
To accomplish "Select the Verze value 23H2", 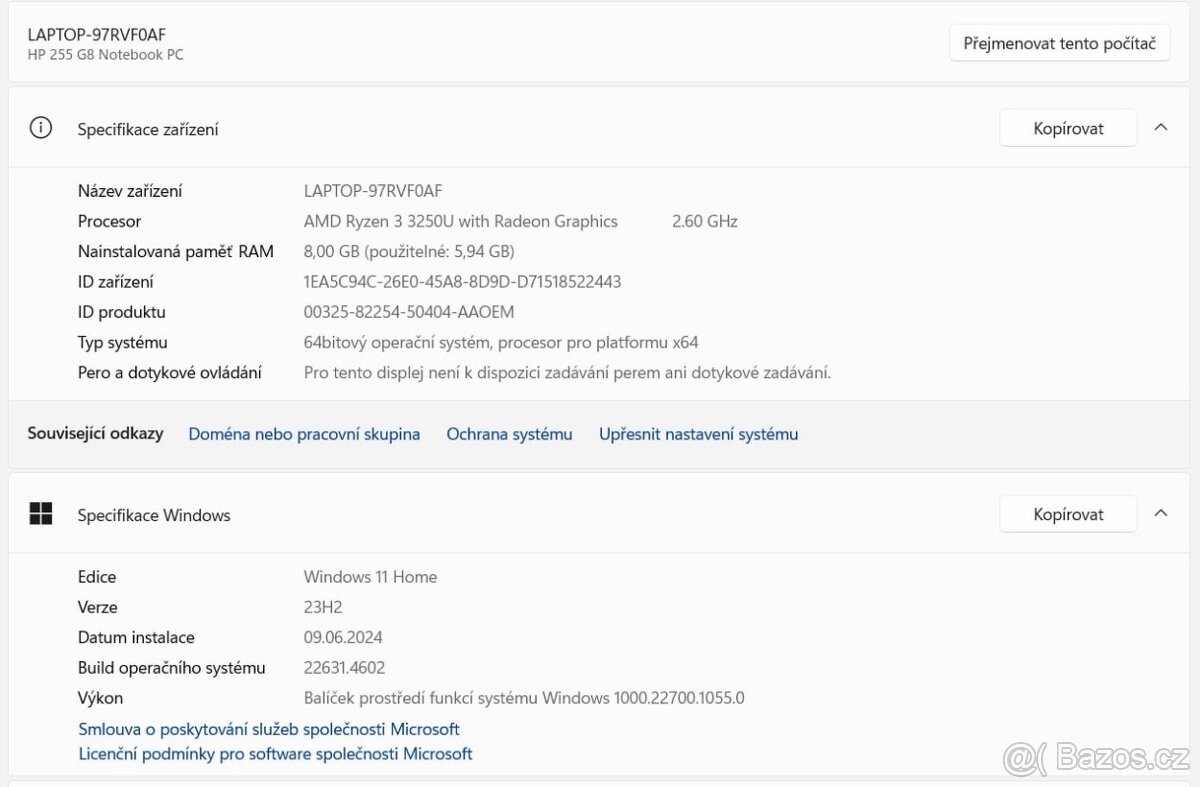I will (323, 607).
